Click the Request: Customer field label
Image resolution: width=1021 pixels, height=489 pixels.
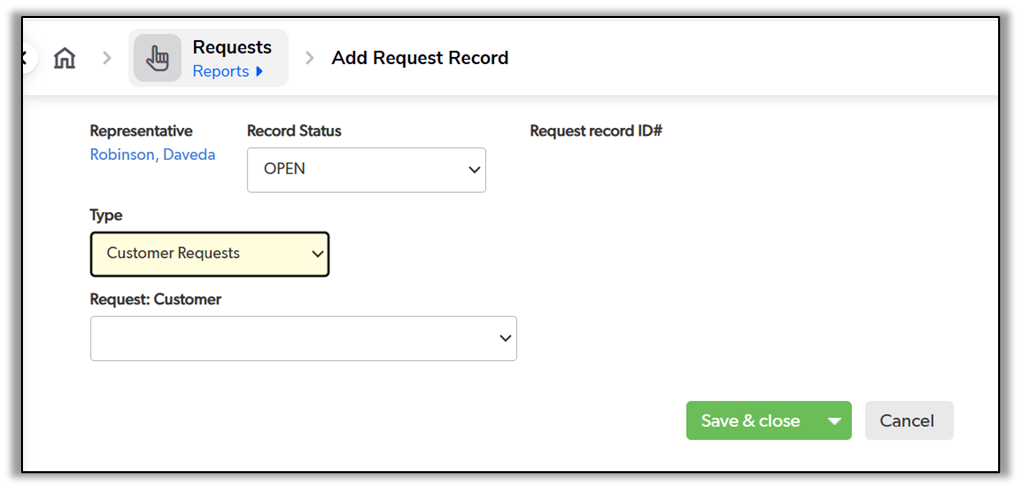[x=155, y=299]
